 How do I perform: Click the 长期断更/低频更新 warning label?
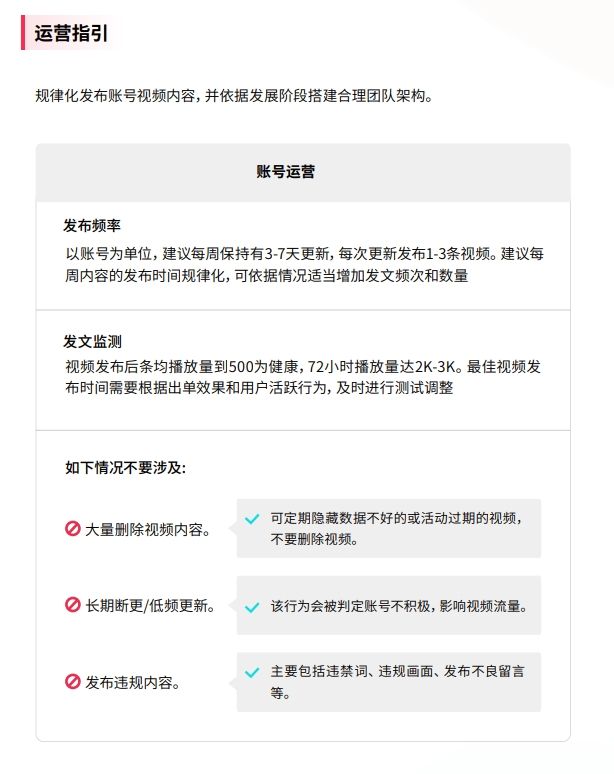(x=151, y=605)
